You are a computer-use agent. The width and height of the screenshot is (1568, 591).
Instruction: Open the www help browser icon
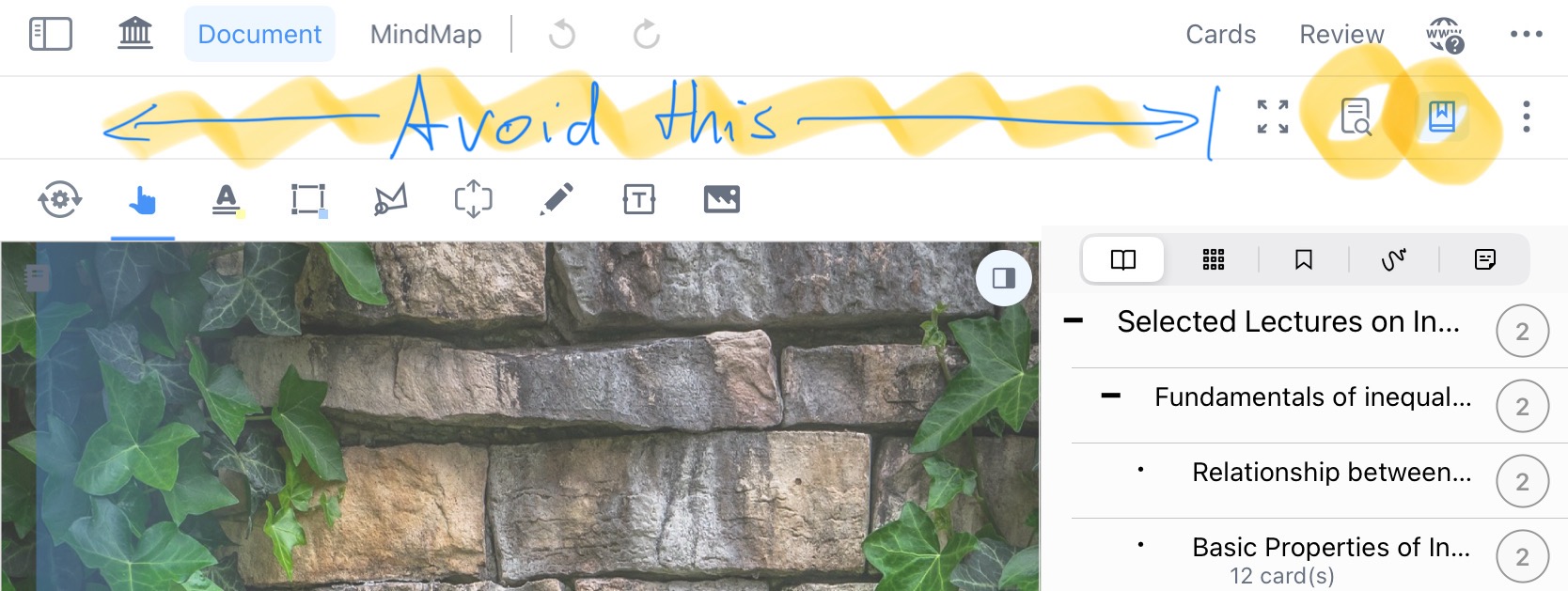(1445, 35)
